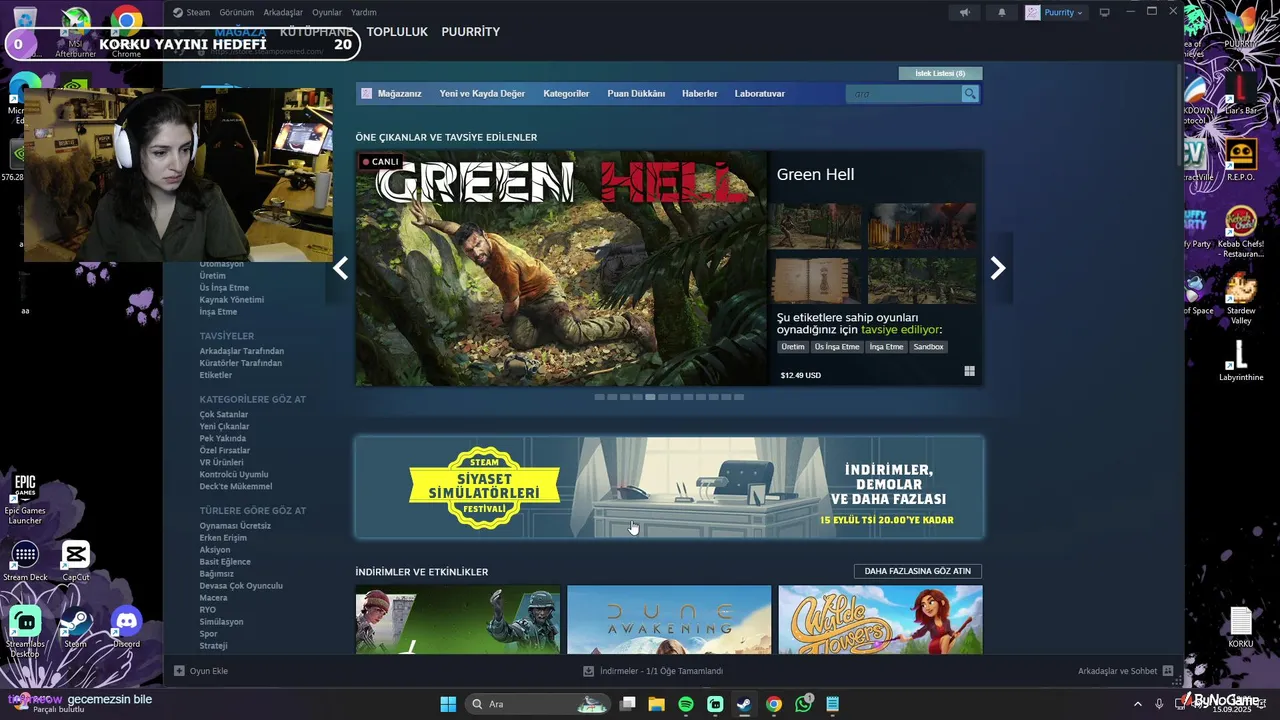Image resolution: width=1280 pixels, height=720 pixels.
Task: Open the Labyrinthine desktop shortcut
Action: (x=1241, y=360)
